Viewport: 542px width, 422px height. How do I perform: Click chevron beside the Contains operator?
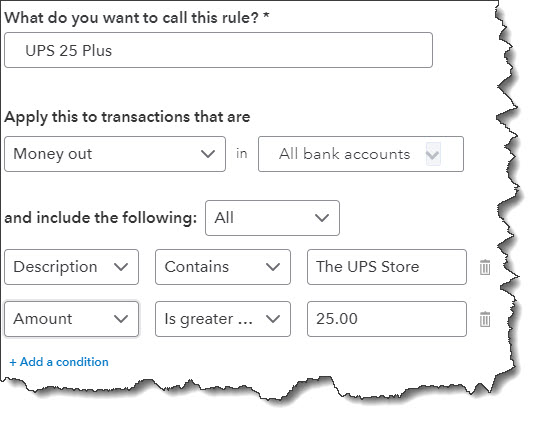point(273,267)
